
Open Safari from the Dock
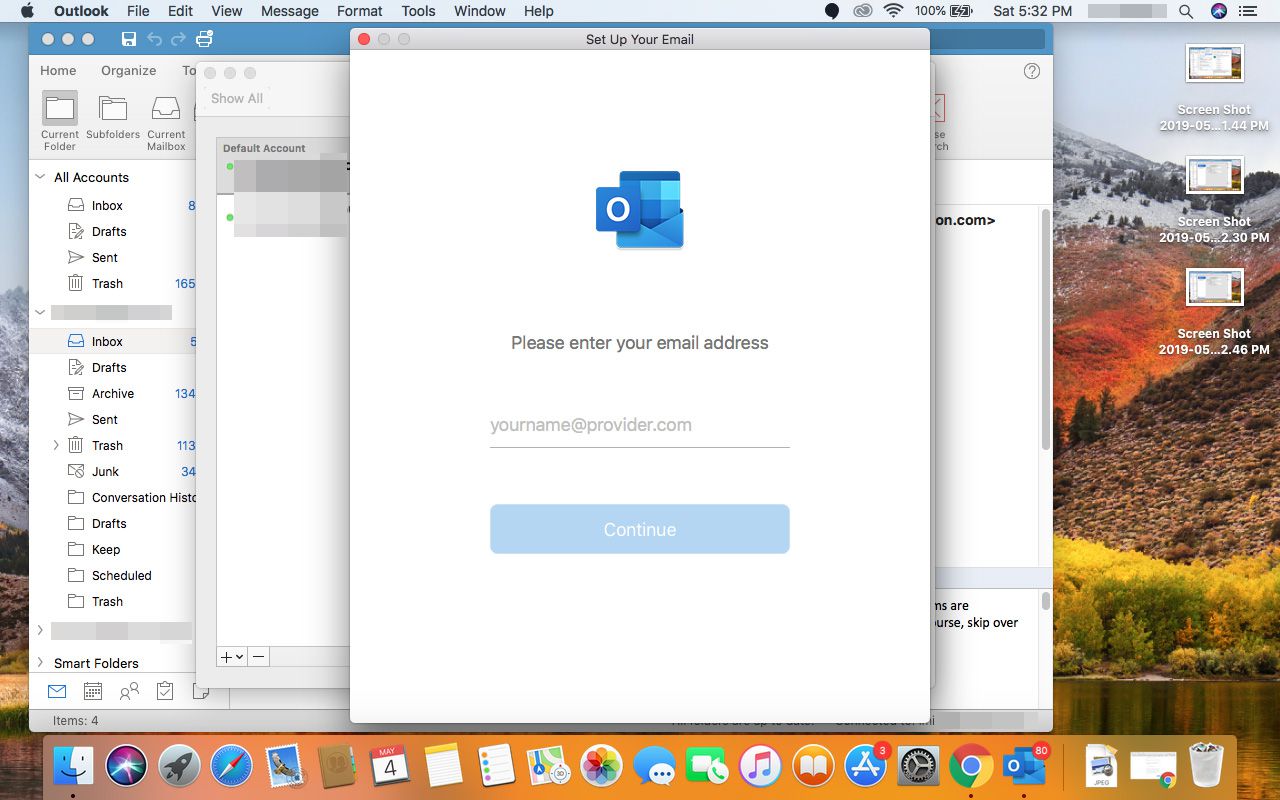coord(231,767)
